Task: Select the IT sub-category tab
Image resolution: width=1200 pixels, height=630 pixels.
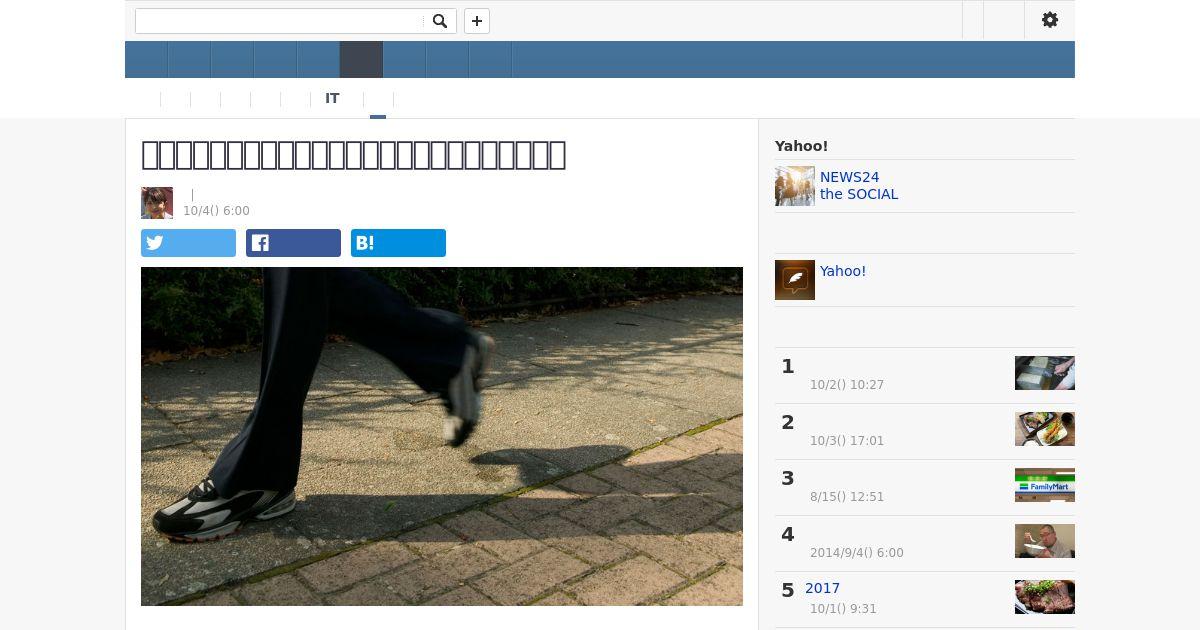Action: (x=332, y=98)
